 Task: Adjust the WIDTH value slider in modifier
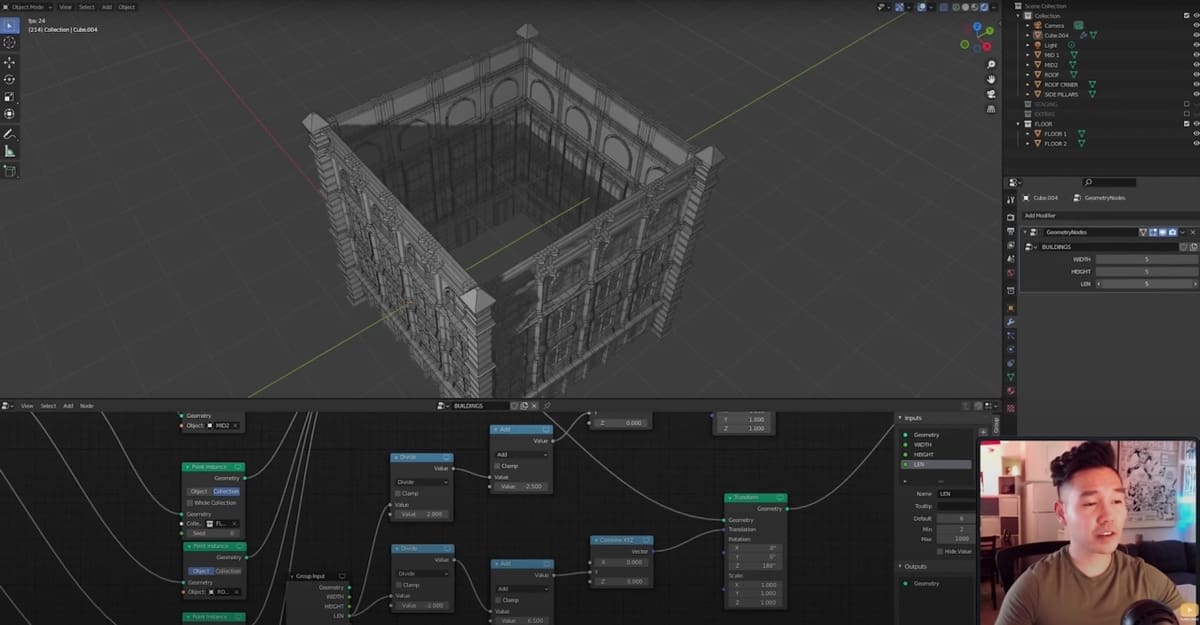[1146, 259]
